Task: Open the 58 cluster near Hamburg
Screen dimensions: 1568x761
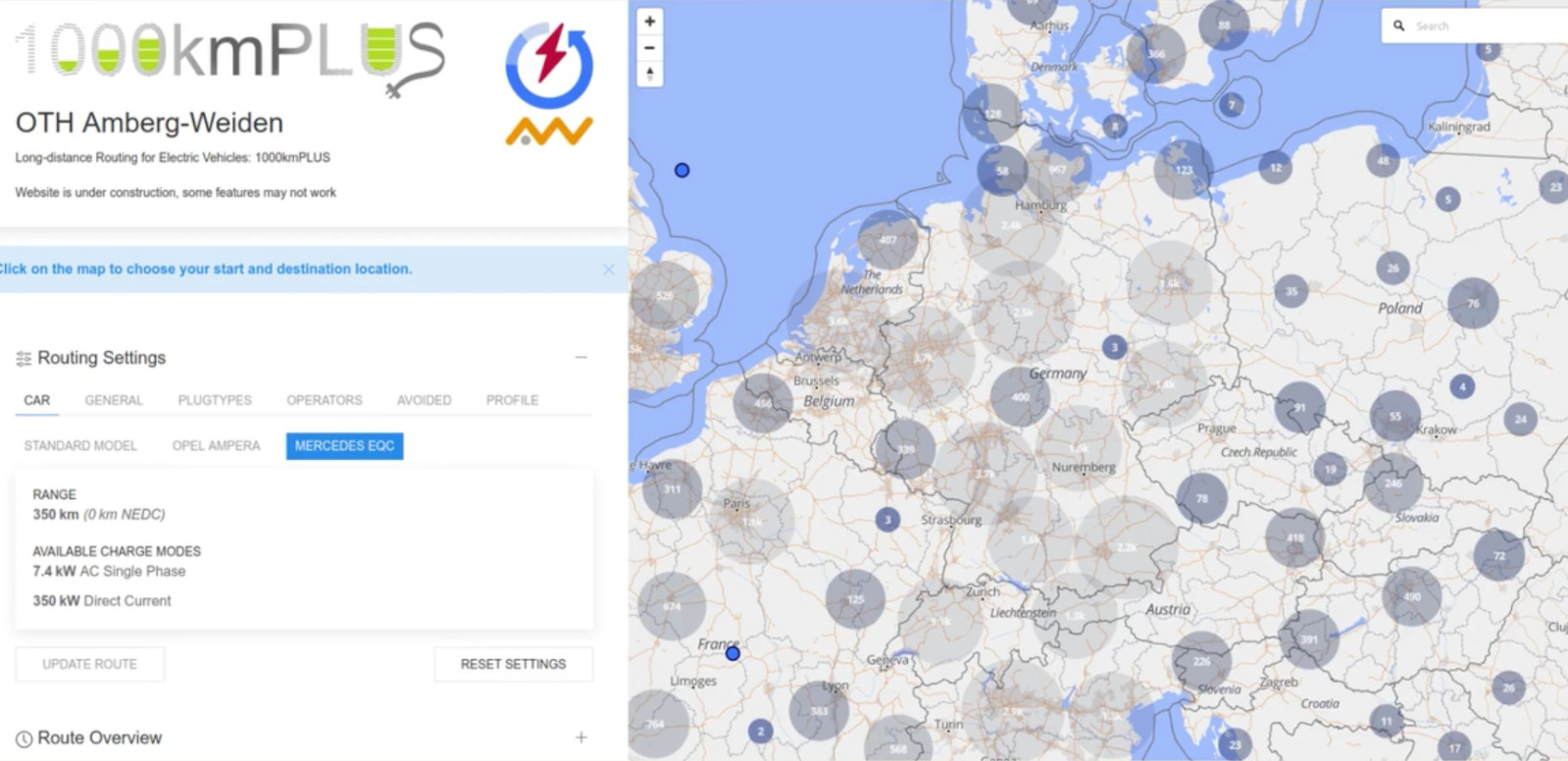Action: coord(1002,171)
